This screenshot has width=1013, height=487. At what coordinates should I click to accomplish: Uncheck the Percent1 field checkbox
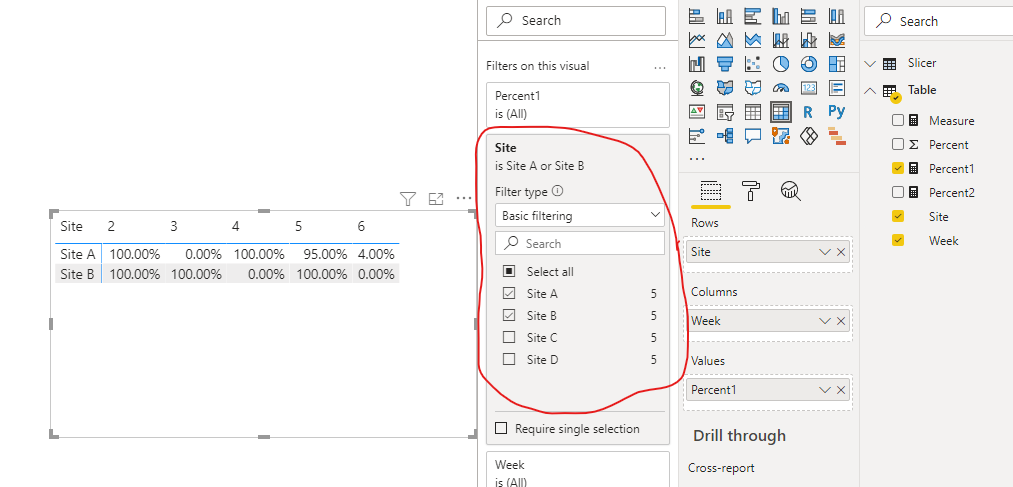(897, 168)
